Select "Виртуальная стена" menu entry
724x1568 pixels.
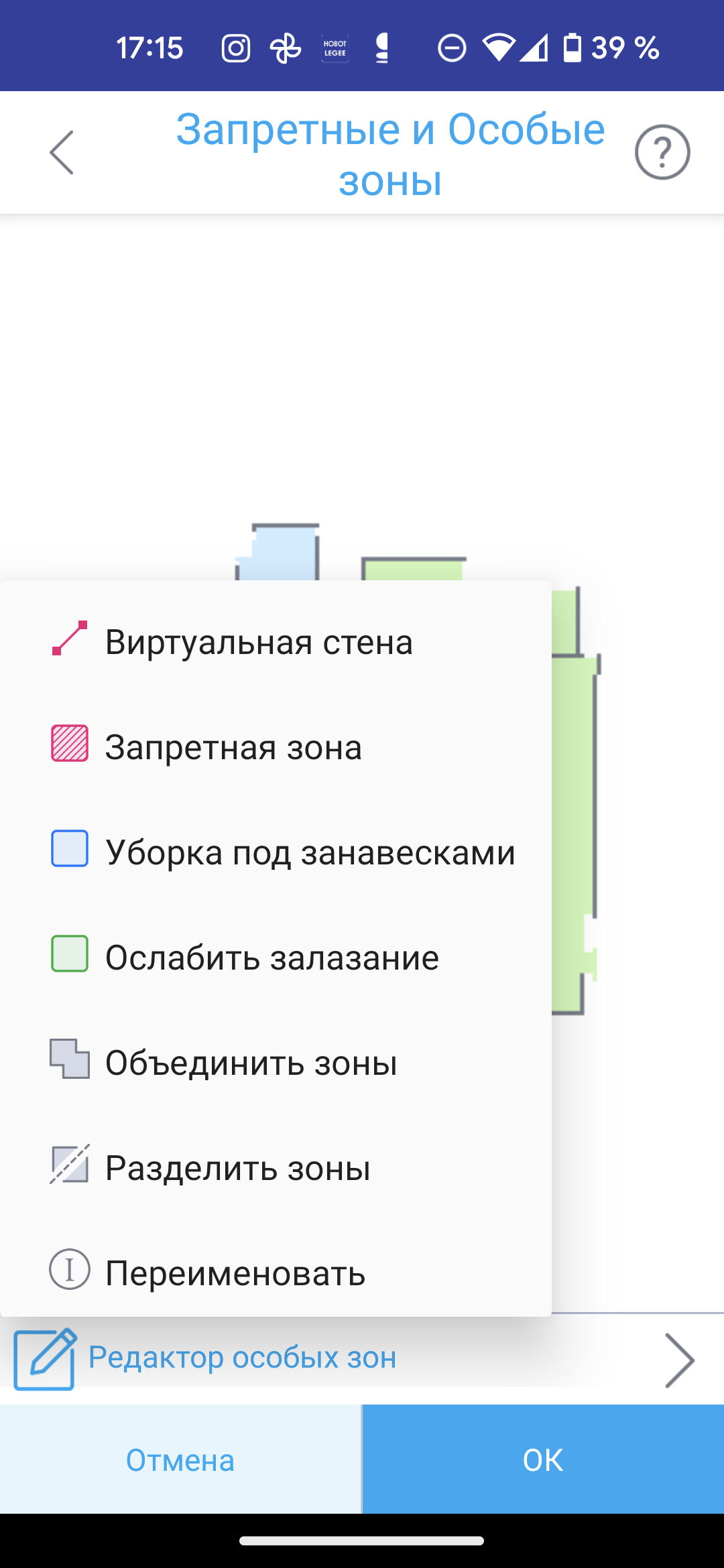(259, 642)
